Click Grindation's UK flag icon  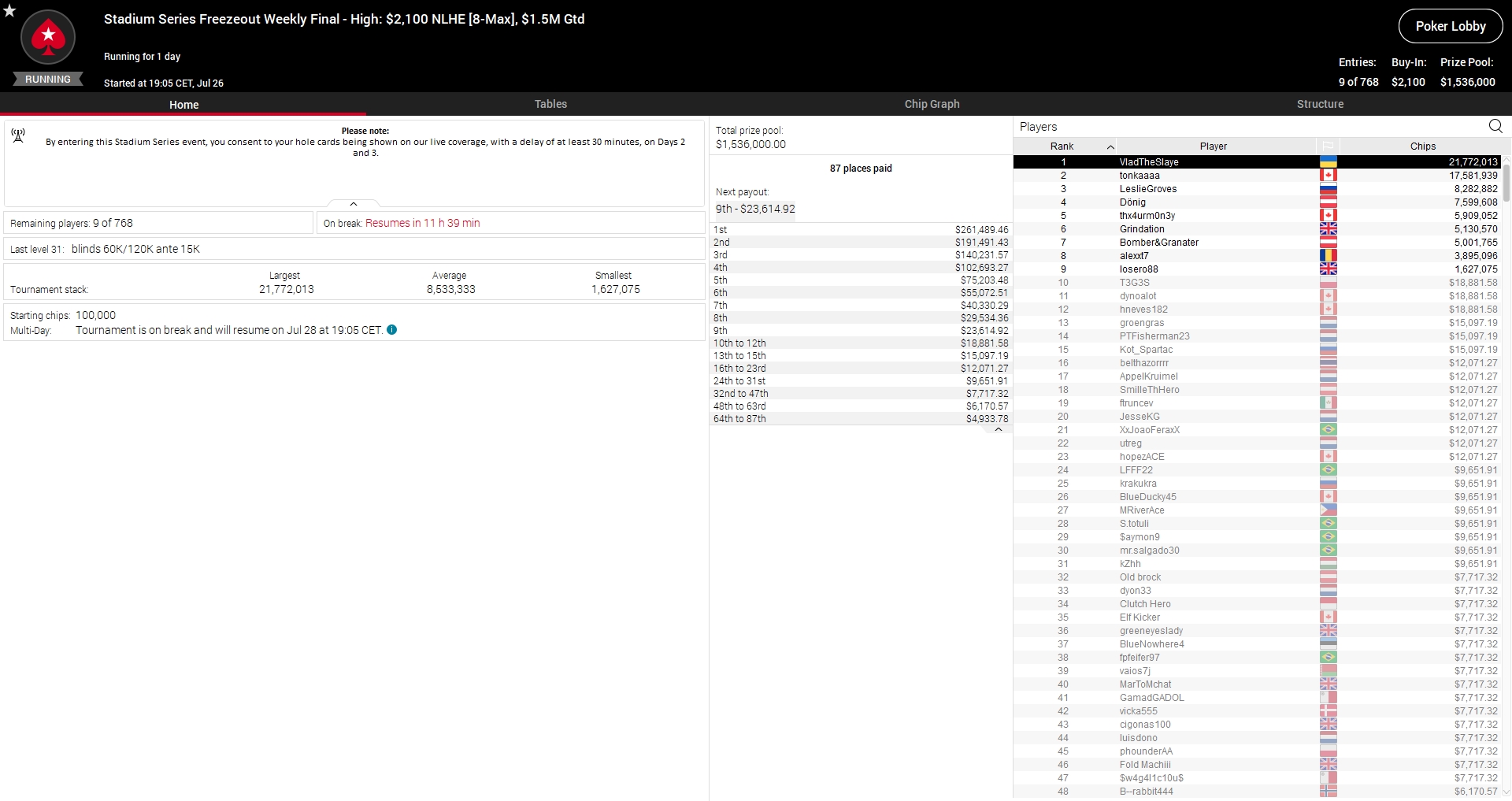coord(1328,228)
